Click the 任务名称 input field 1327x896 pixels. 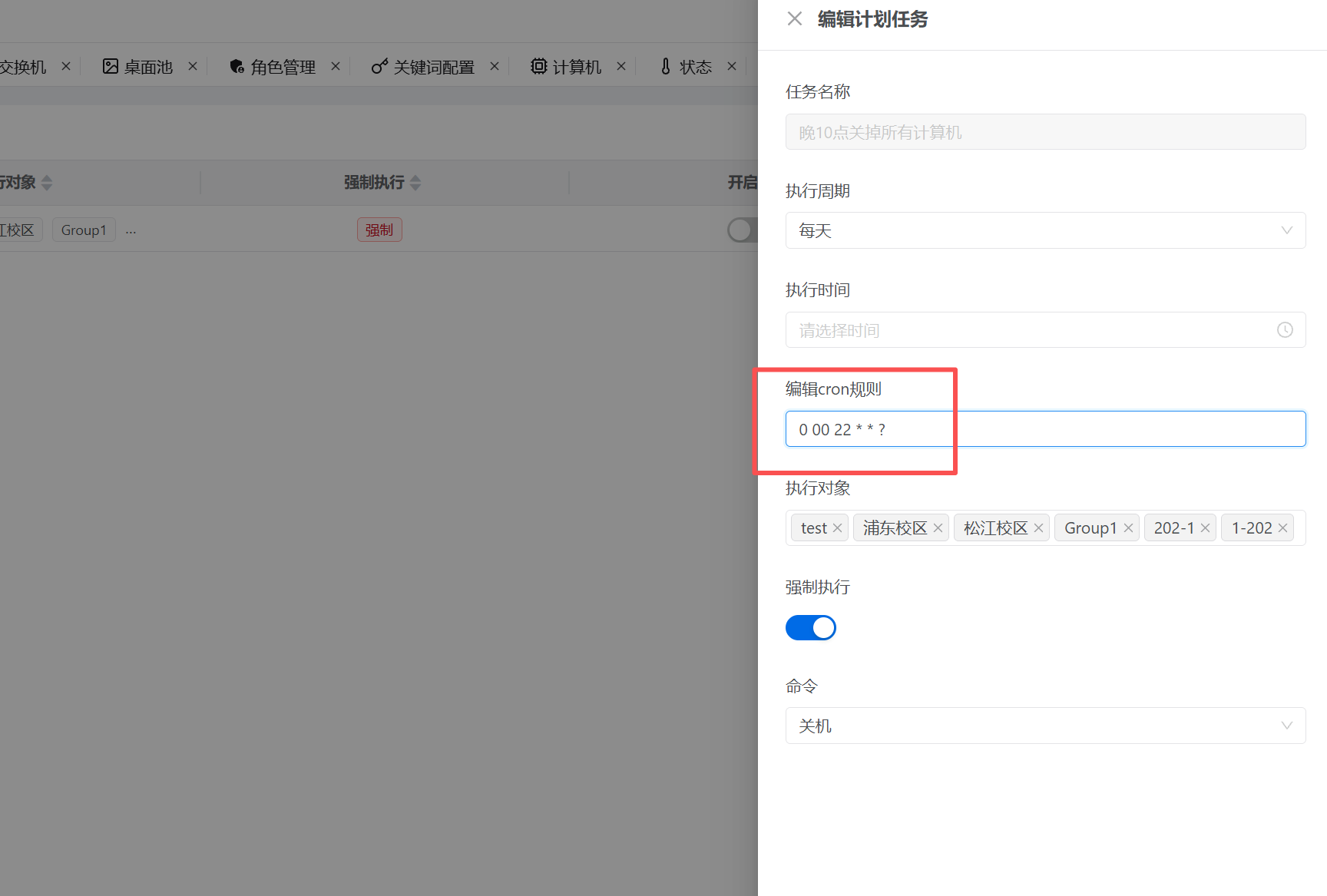tap(1044, 132)
